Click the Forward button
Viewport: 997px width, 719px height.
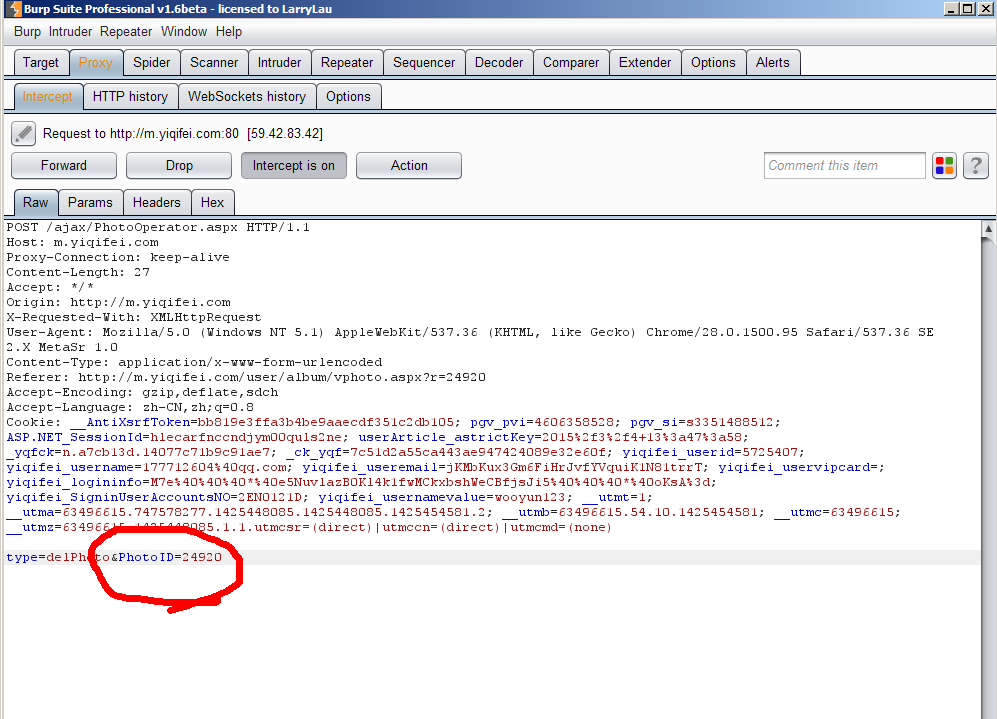click(x=64, y=165)
